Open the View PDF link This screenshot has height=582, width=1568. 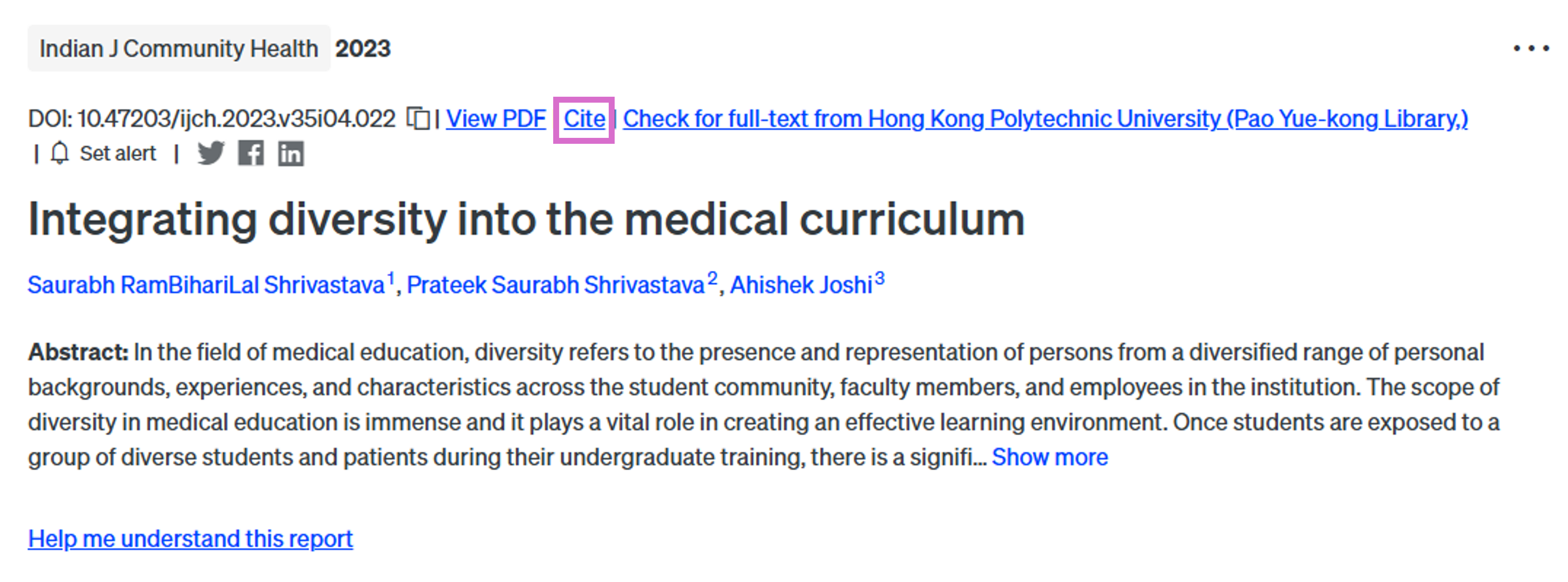point(496,119)
